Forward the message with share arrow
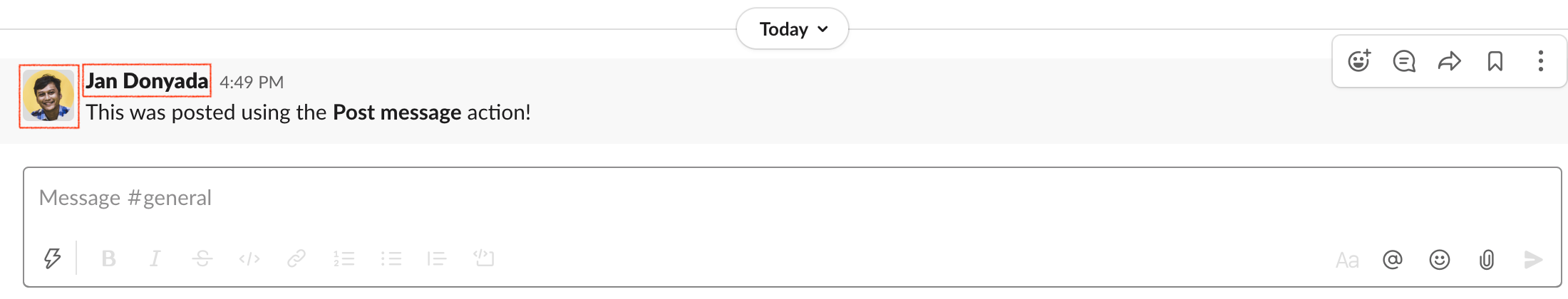This screenshot has width=1568, height=299. (x=1450, y=61)
